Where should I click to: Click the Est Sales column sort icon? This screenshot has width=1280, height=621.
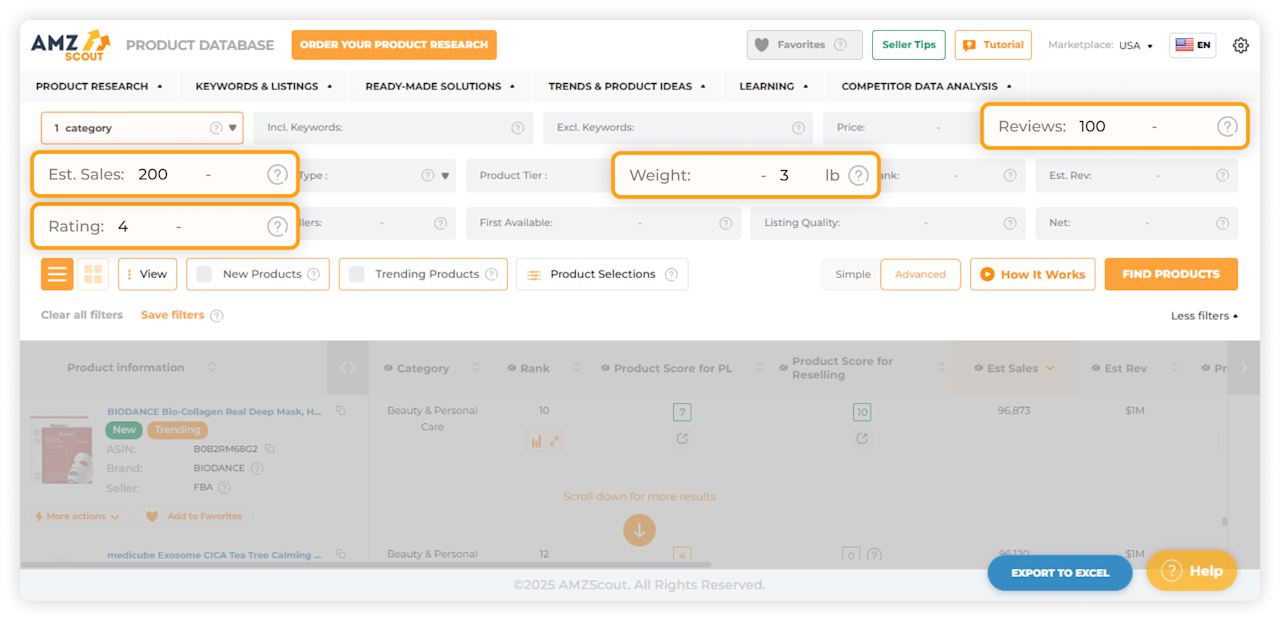coord(1050,367)
